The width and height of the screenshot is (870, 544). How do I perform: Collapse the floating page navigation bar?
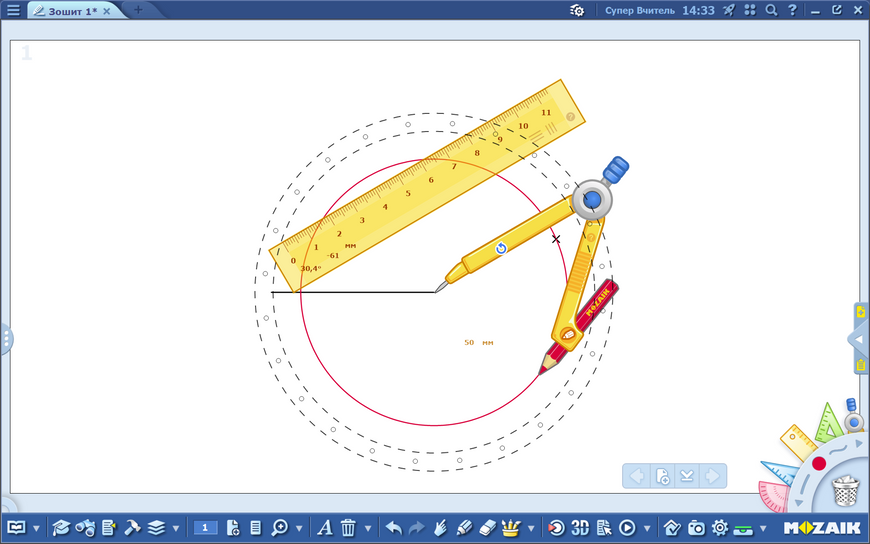click(687, 476)
